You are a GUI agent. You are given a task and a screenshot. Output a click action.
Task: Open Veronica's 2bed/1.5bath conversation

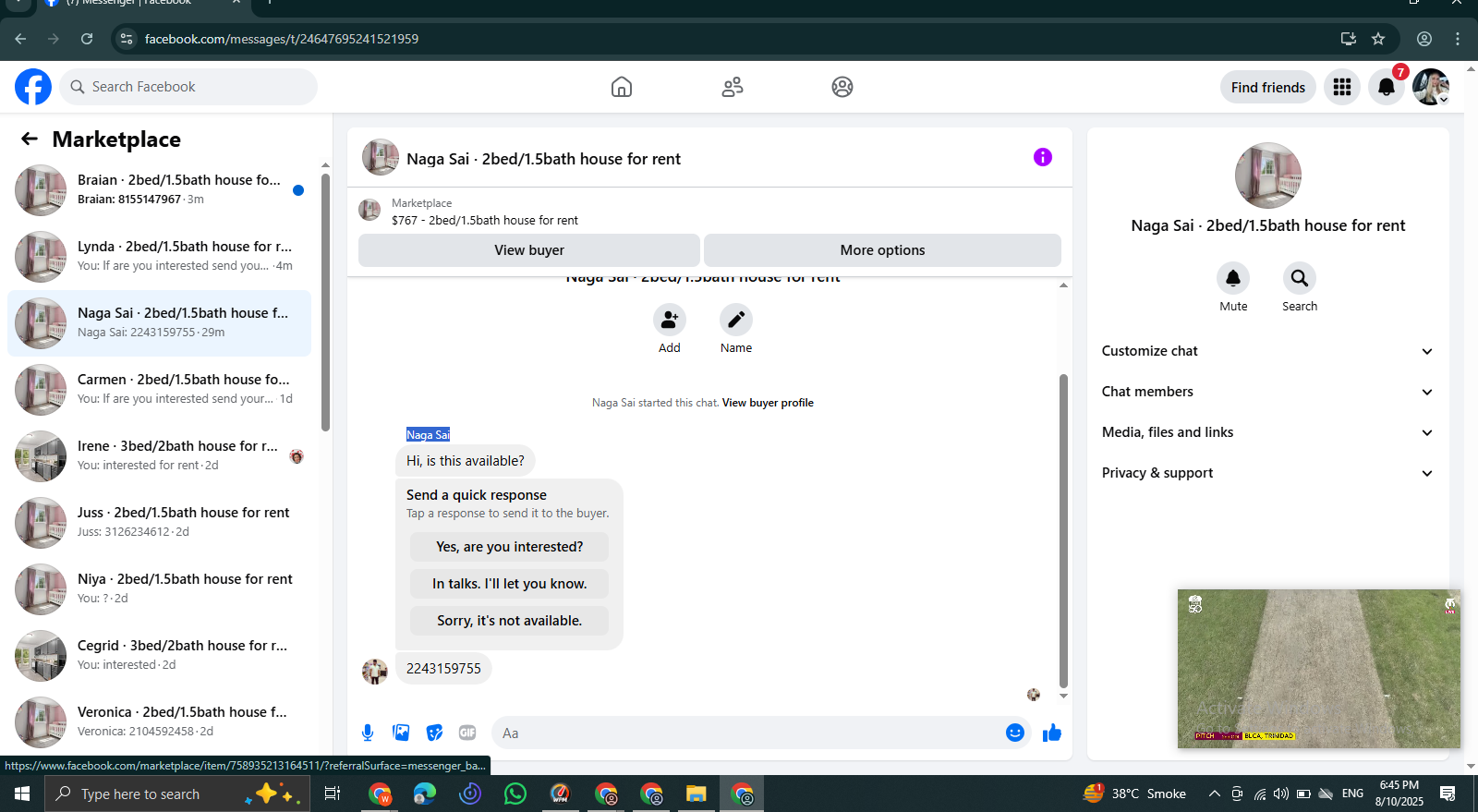159,722
